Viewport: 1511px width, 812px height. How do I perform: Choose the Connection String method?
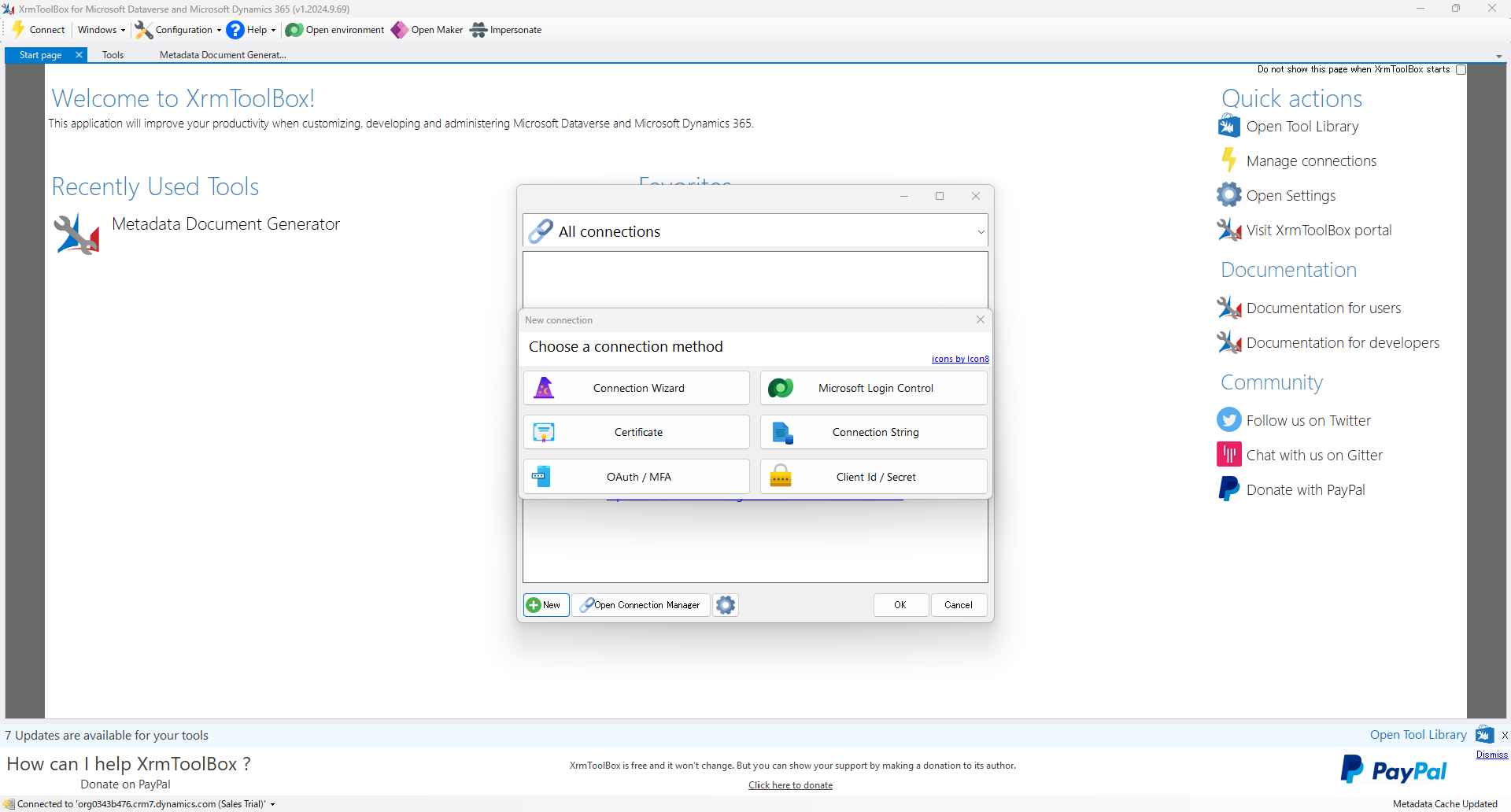874,432
